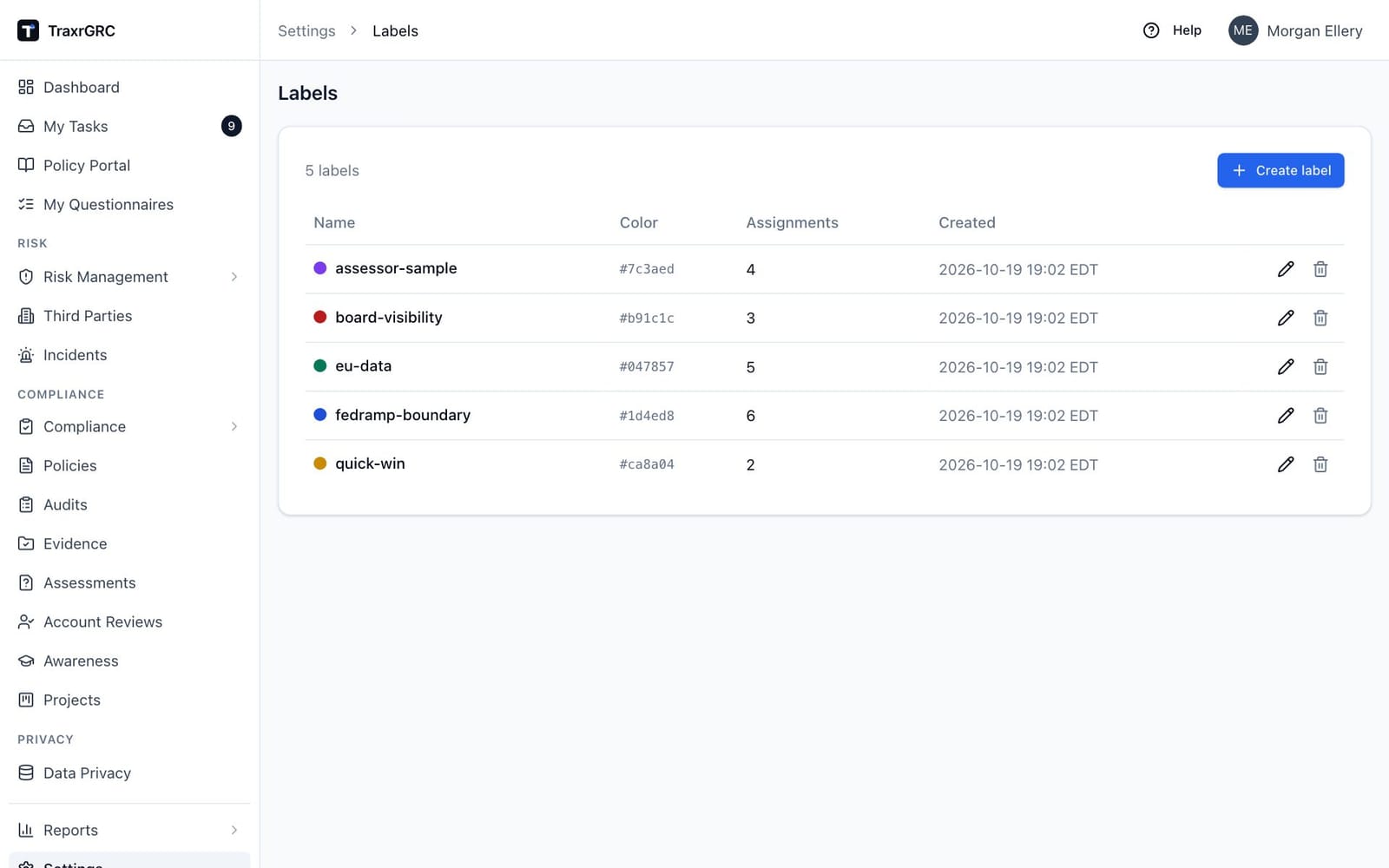Viewport: 1389px width, 868px height.
Task: Open My Questionnaires page
Action: 129,204
